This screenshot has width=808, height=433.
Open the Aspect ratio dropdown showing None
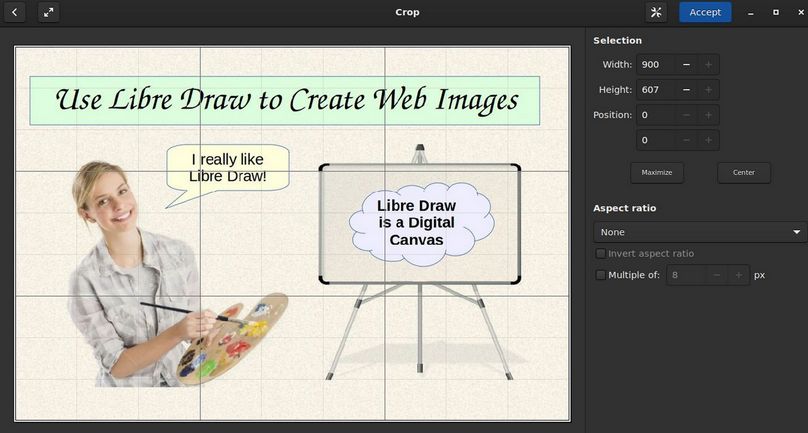point(700,232)
